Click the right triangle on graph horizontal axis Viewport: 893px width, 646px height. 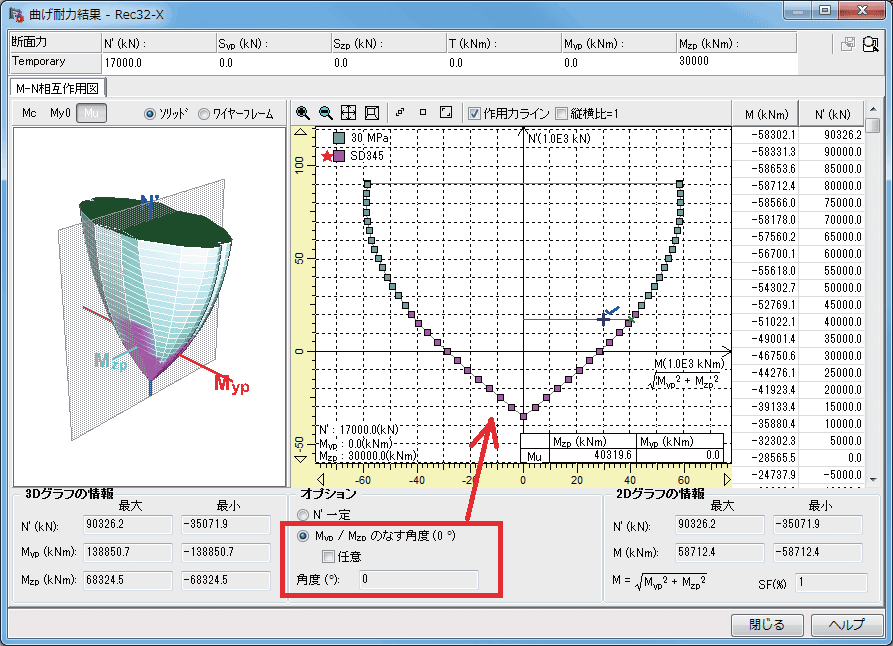[x=727, y=479]
